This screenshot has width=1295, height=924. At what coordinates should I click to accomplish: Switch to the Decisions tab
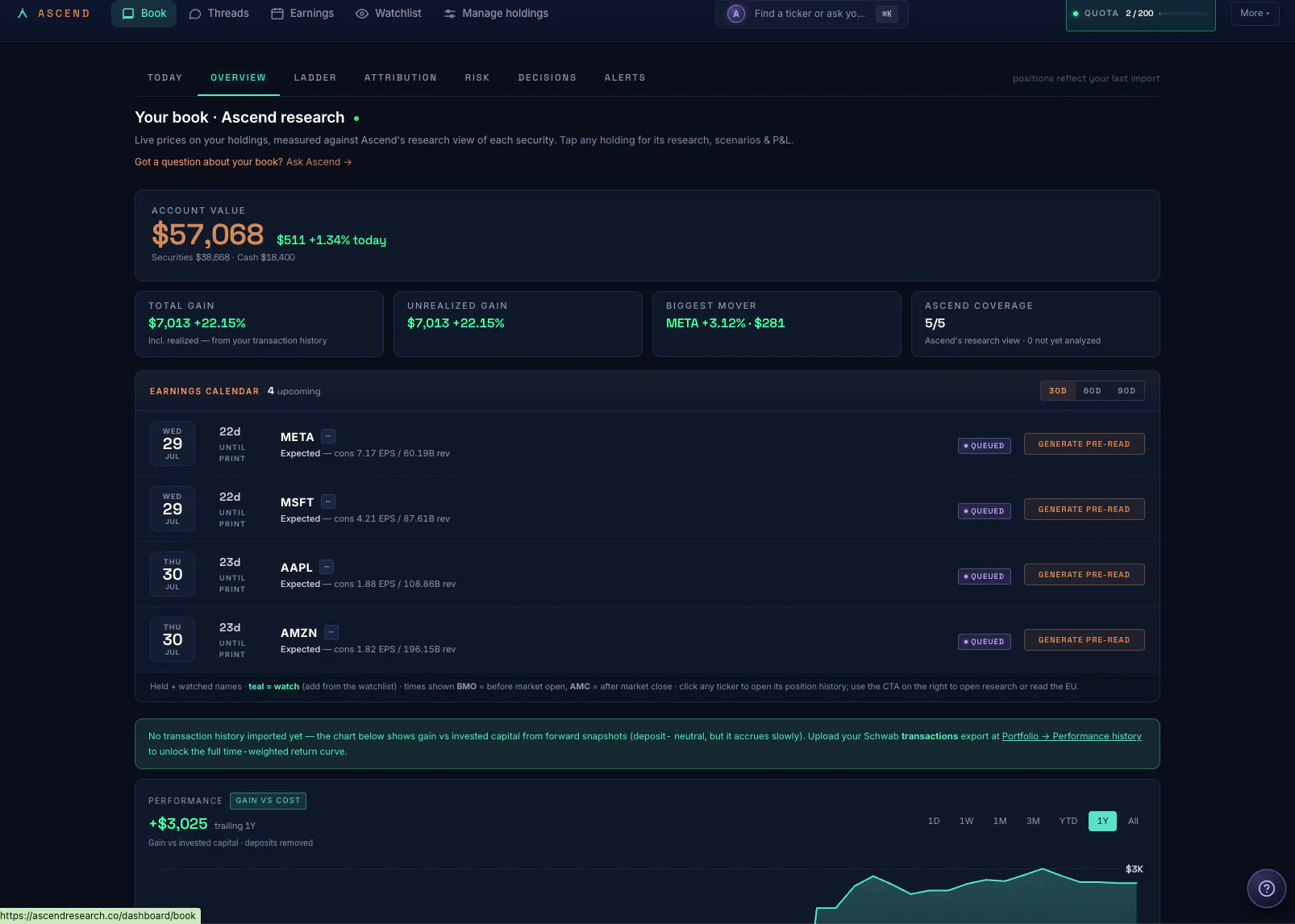point(548,78)
